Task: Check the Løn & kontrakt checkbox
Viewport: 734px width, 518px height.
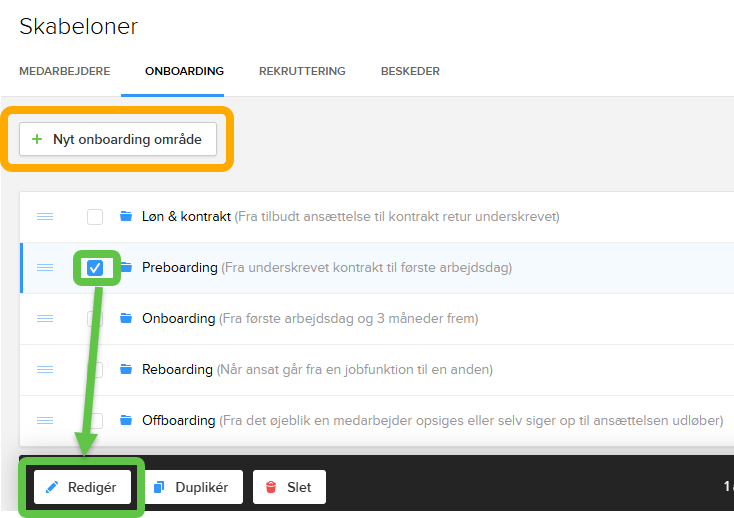Action: pos(95,217)
